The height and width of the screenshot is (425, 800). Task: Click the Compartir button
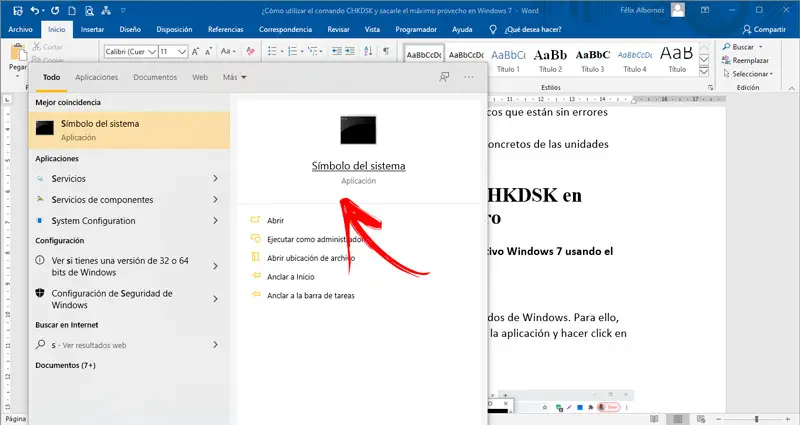764,30
